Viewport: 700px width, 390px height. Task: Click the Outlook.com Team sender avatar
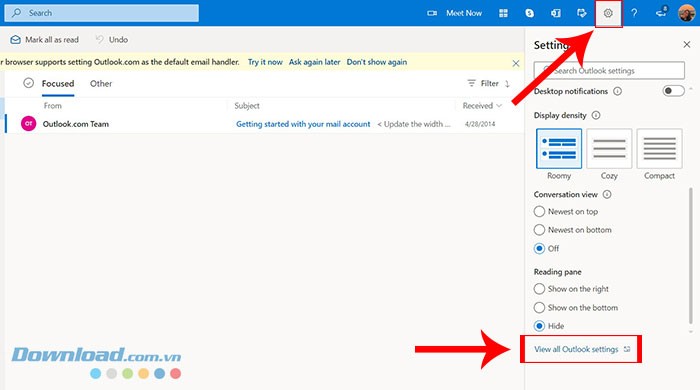tap(29, 124)
